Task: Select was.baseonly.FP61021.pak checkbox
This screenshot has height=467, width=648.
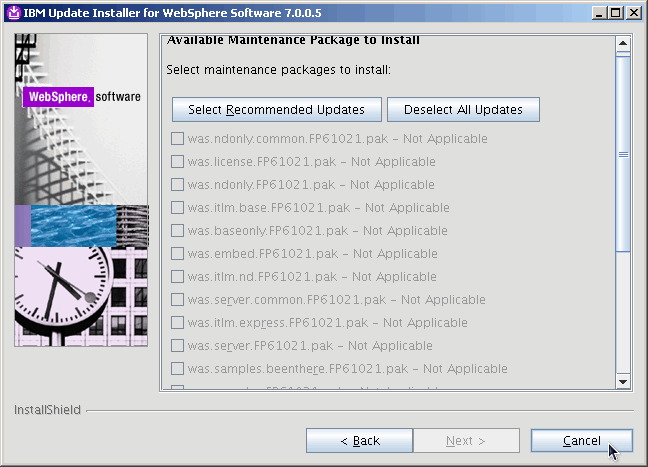Action: [x=177, y=231]
